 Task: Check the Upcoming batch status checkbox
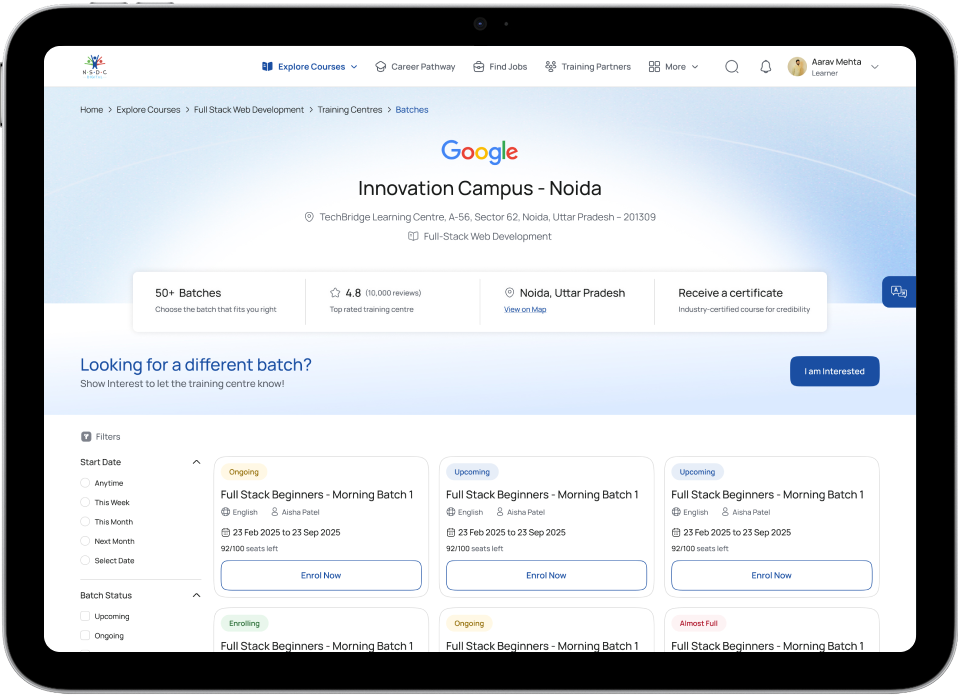85,617
